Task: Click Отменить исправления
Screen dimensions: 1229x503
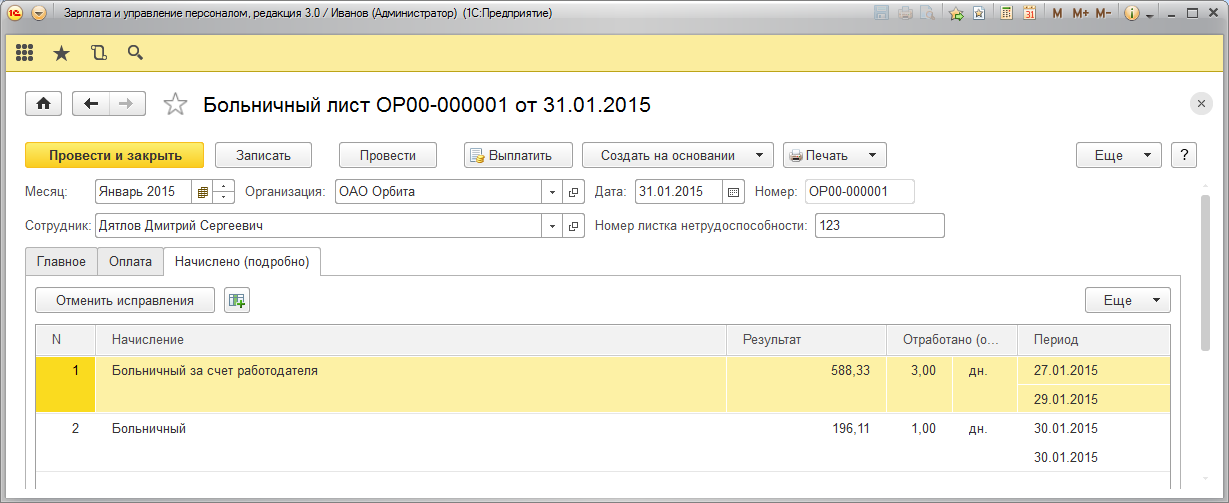Action: coord(125,300)
